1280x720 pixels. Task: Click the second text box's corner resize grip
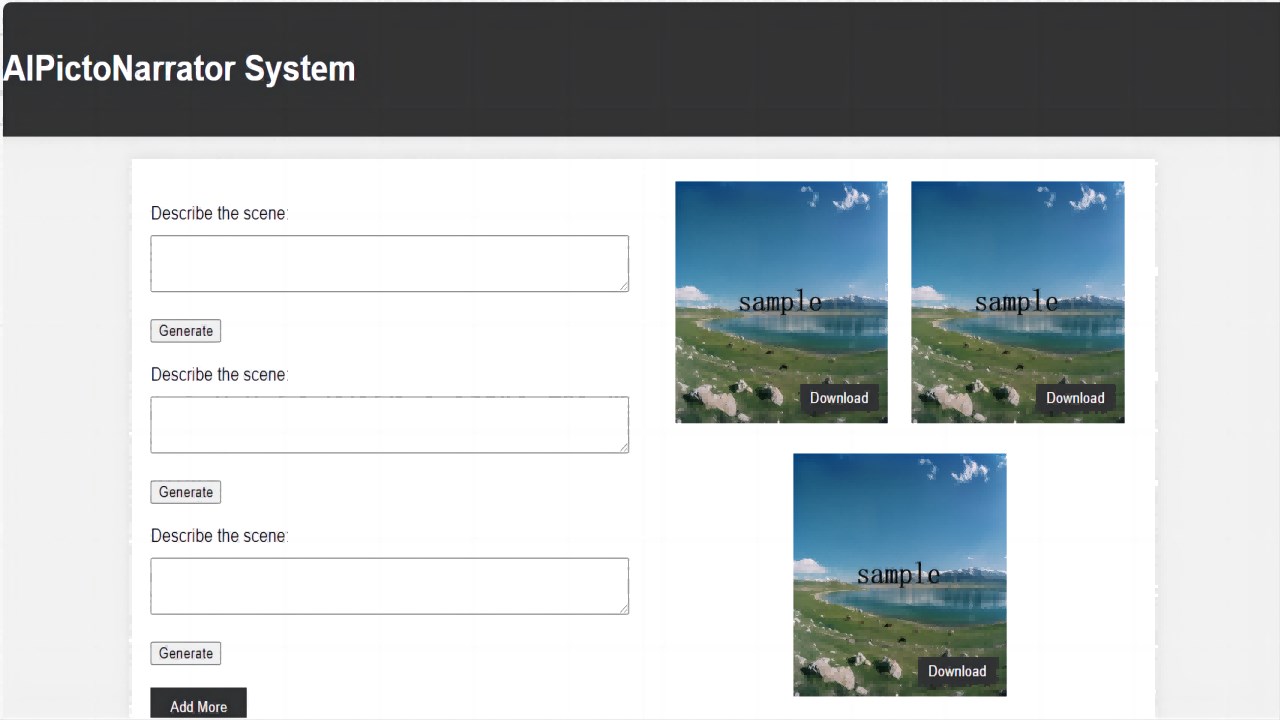pos(623,447)
